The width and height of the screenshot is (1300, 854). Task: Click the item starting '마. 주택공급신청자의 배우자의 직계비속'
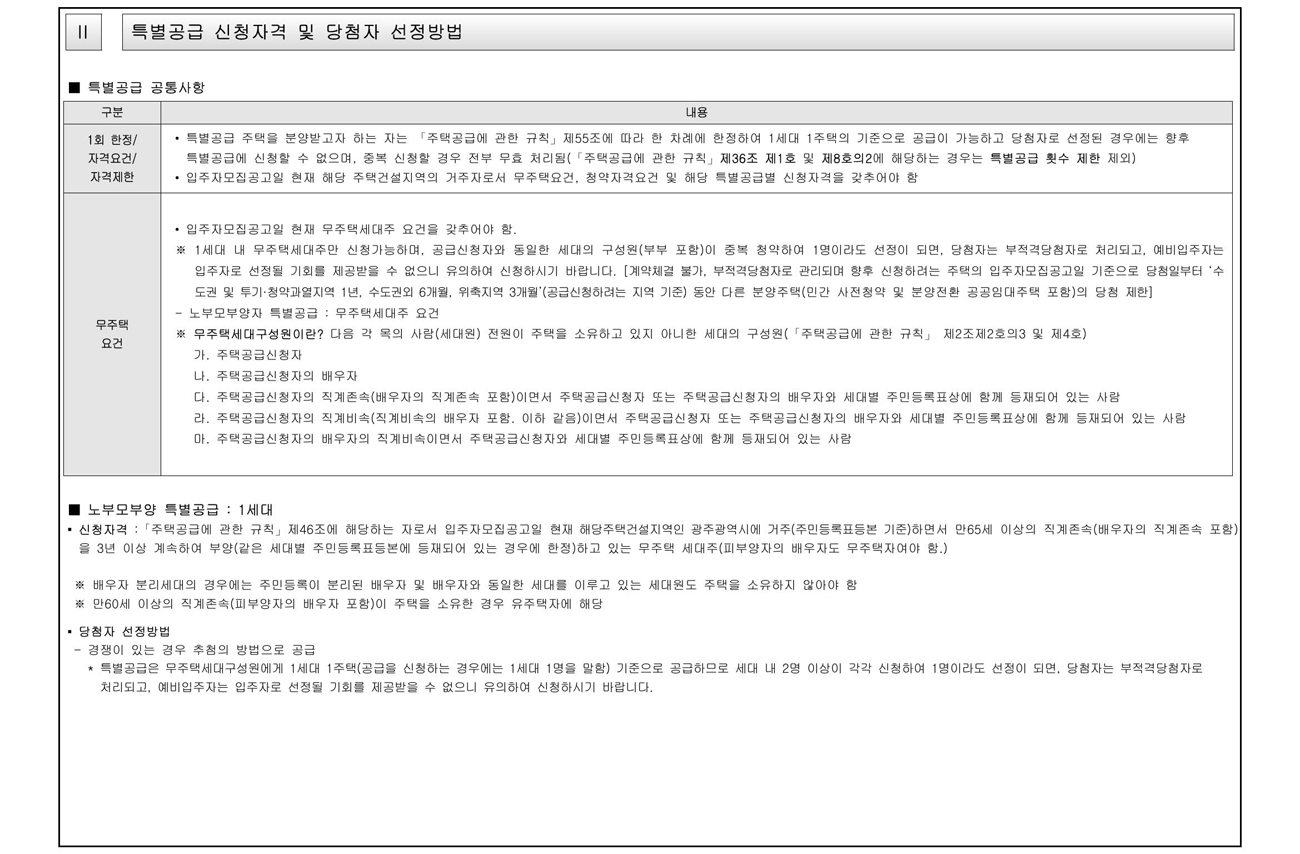pyautogui.click(x=523, y=439)
